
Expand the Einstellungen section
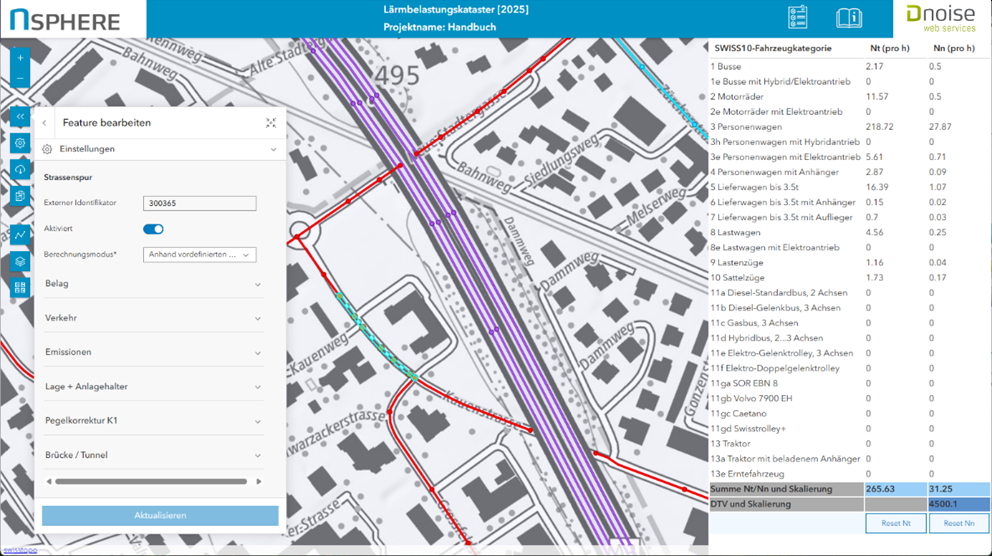click(160, 149)
